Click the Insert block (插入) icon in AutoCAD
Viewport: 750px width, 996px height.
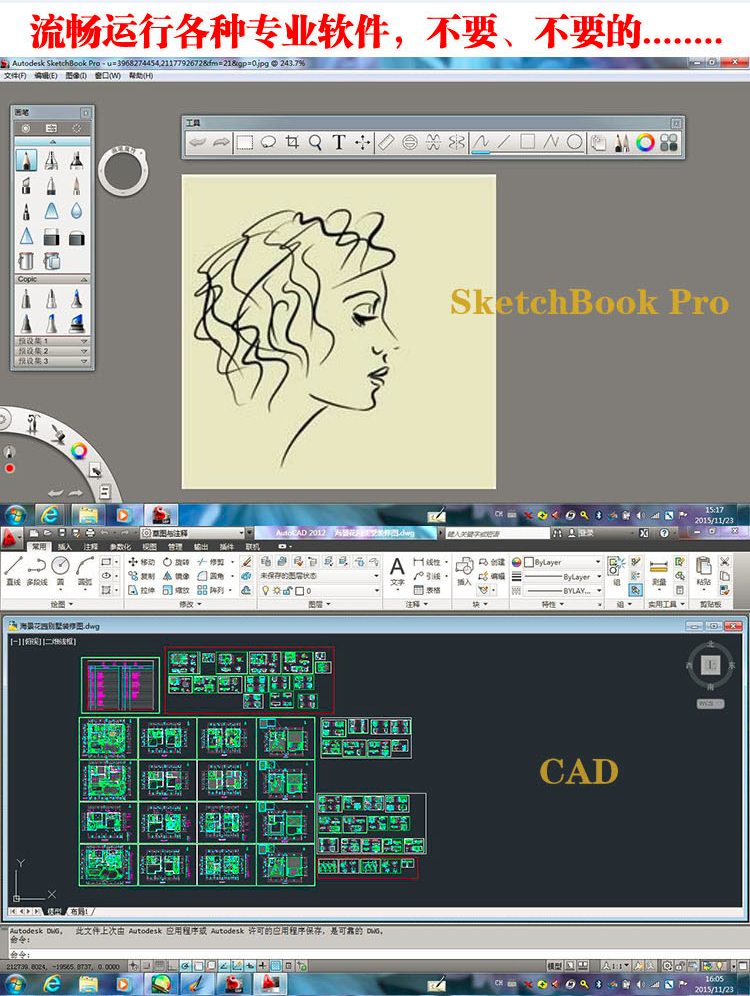464,571
